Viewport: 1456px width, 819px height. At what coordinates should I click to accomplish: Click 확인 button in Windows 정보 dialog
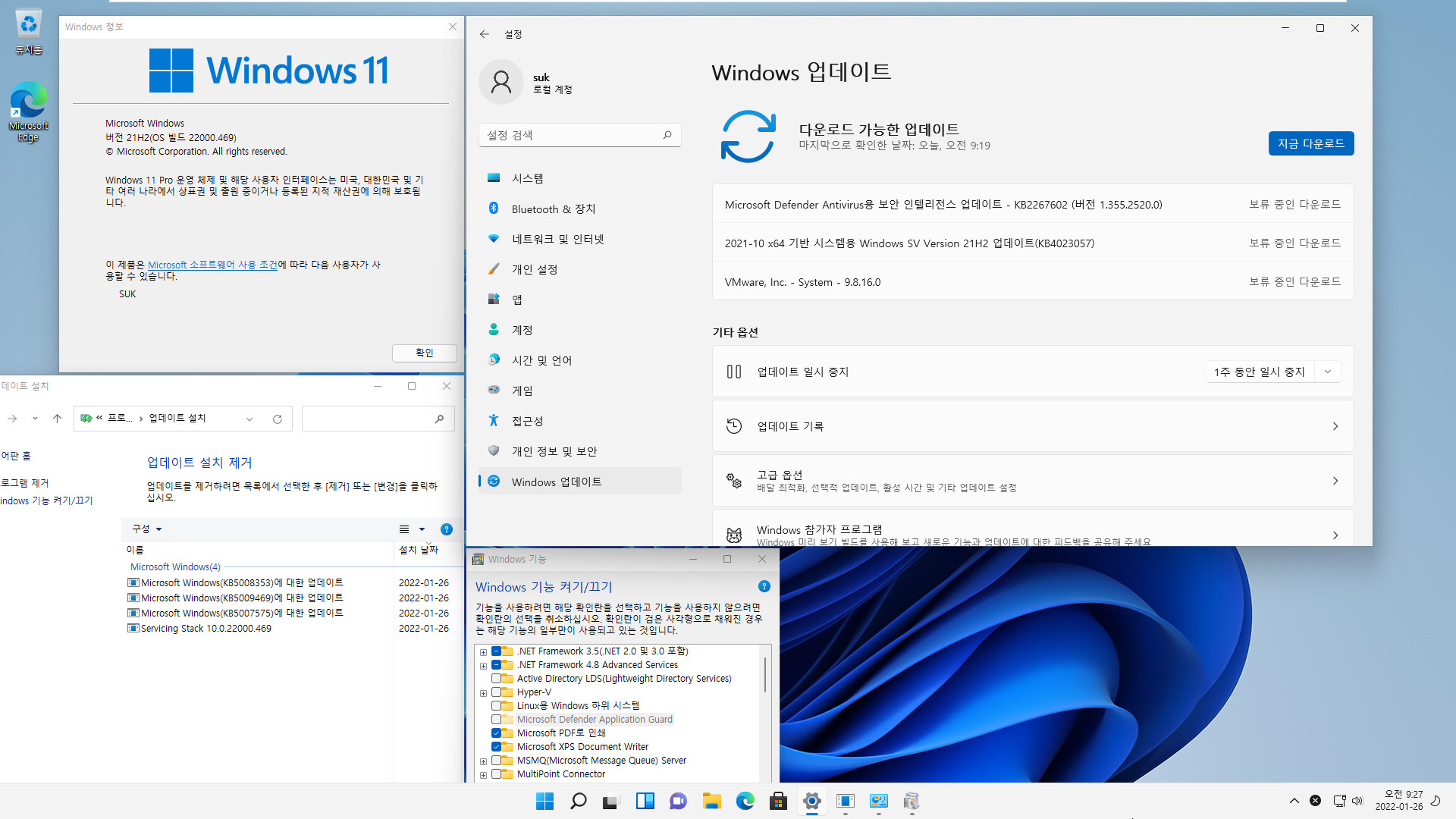click(x=425, y=353)
